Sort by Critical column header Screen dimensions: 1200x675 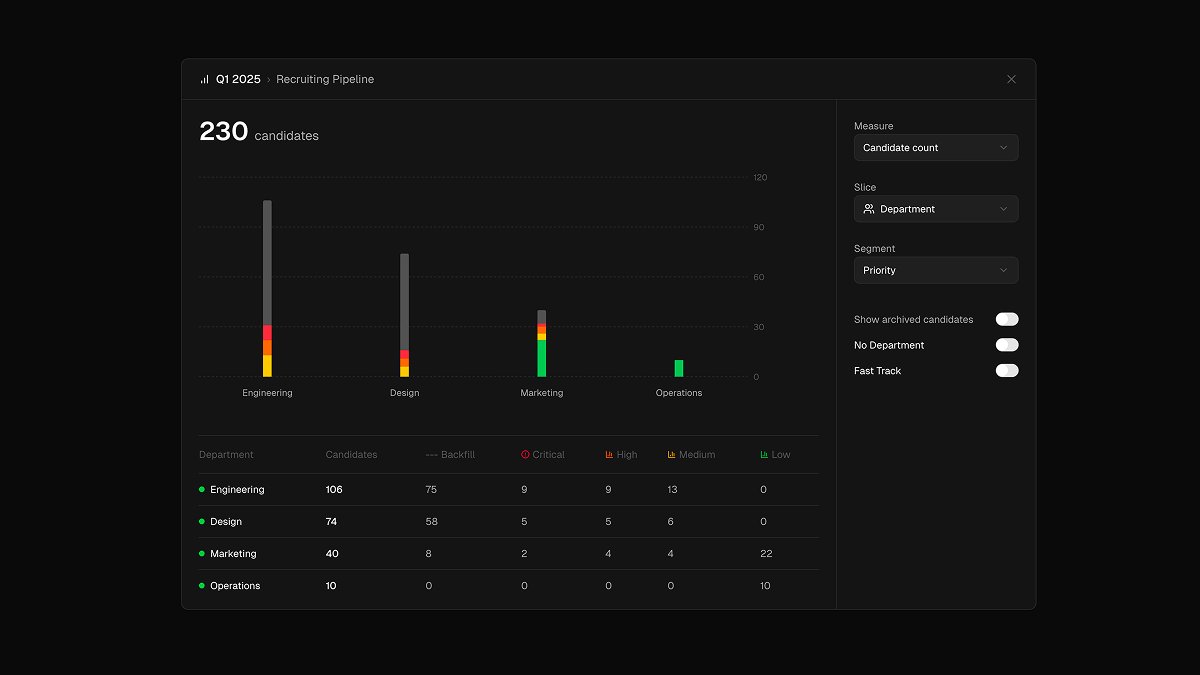(x=542, y=454)
